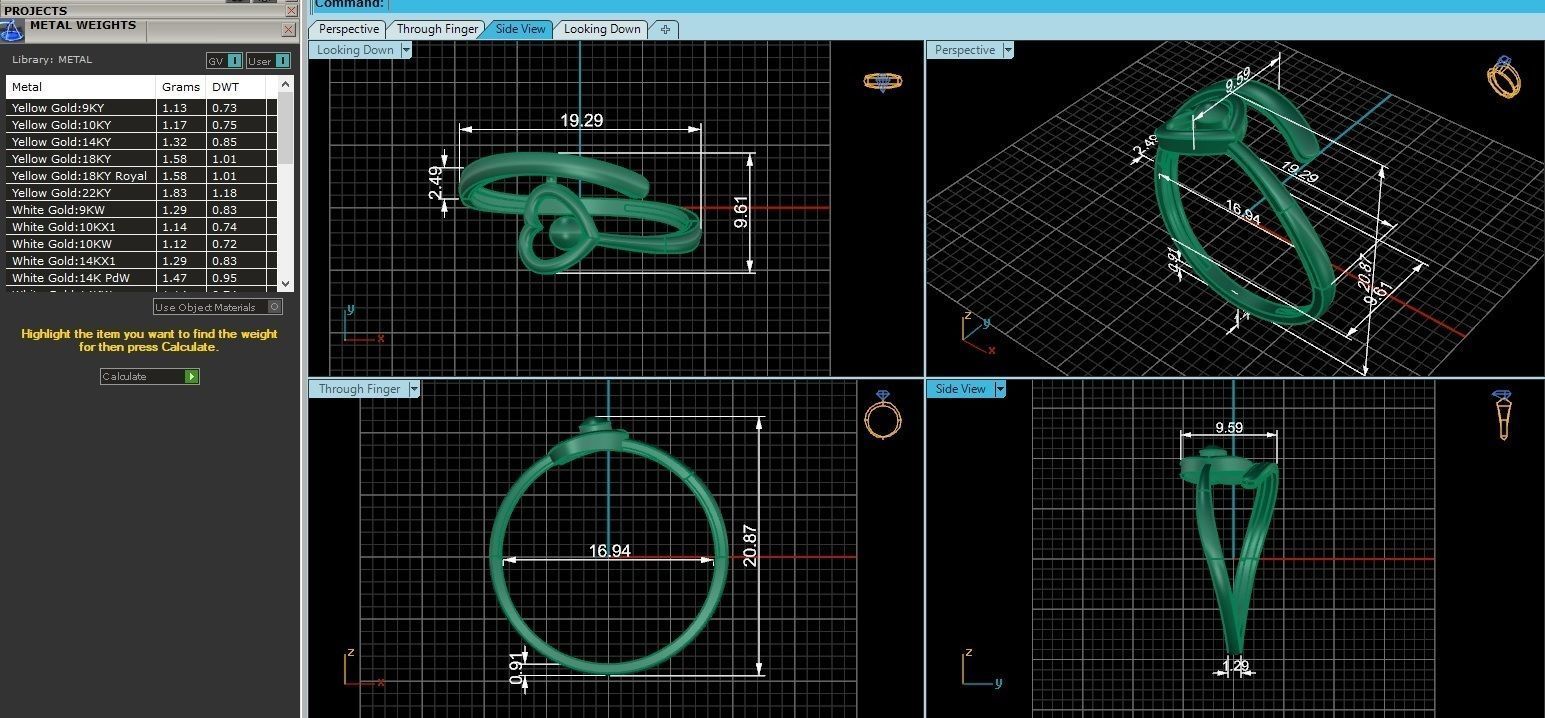The width and height of the screenshot is (1545, 718).
Task: Click the 9.59 dimension in Side View
Action: pyautogui.click(x=1229, y=427)
